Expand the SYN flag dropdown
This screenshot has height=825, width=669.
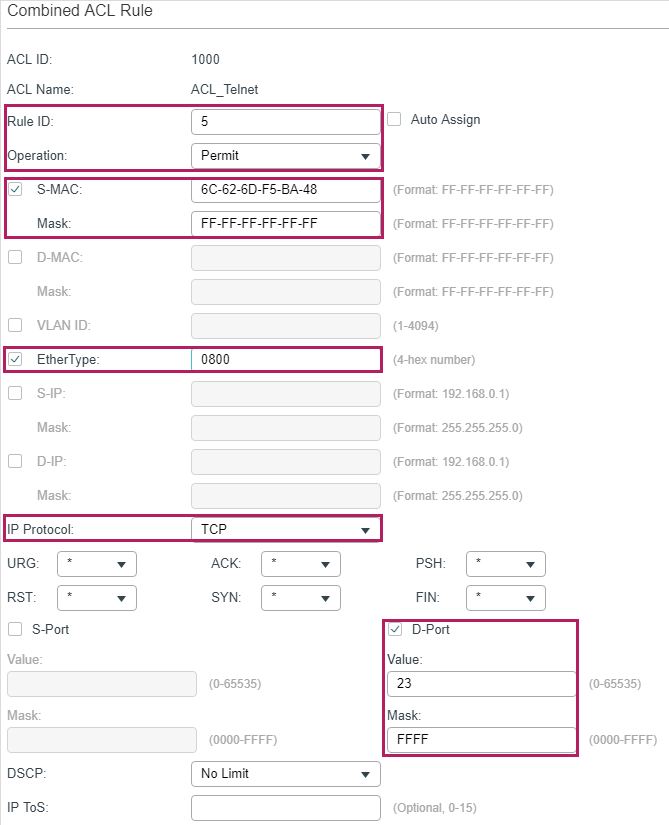click(300, 598)
